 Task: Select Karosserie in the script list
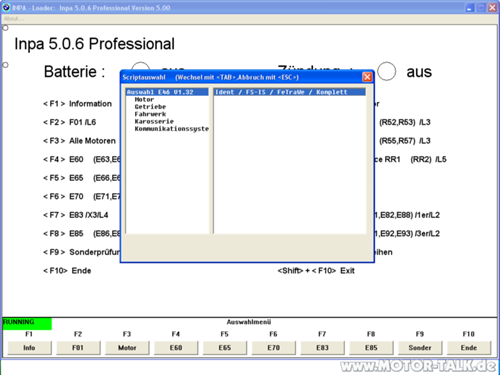tap(154, 121)
